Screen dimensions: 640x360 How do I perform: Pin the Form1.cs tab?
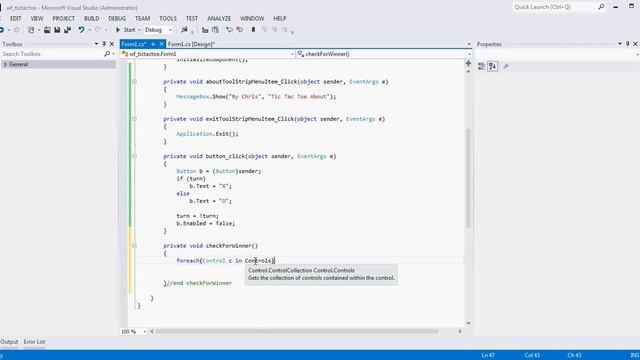tap(153, 44)
